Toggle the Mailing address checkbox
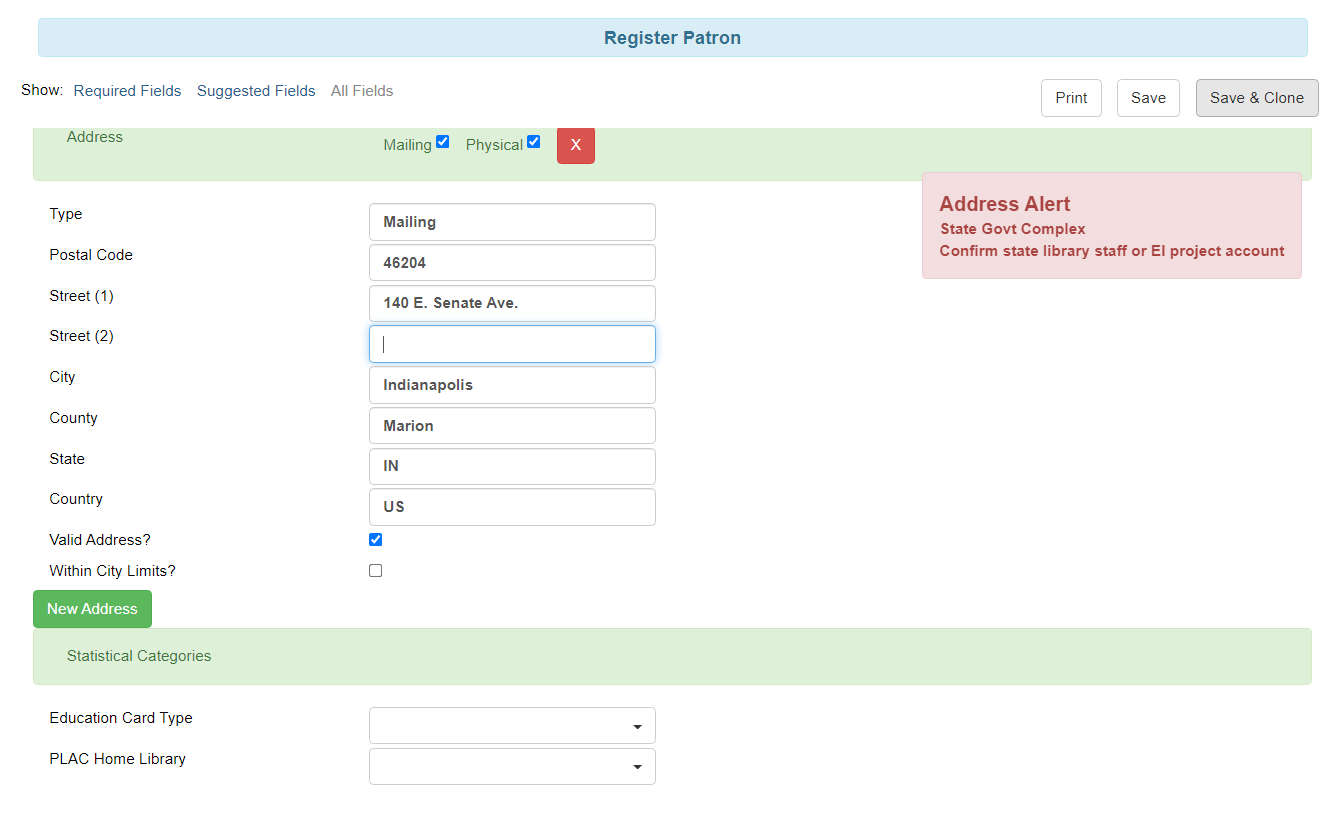This screenshot has width=1339, height=819. coord(442,142)
